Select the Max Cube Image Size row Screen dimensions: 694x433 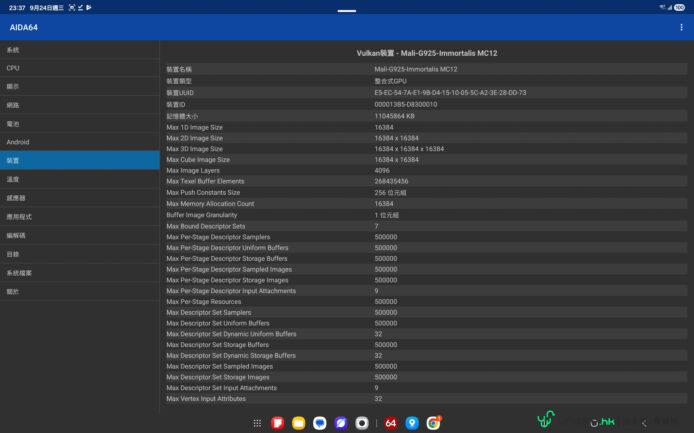pyautogui.click(x=426, y=159)
